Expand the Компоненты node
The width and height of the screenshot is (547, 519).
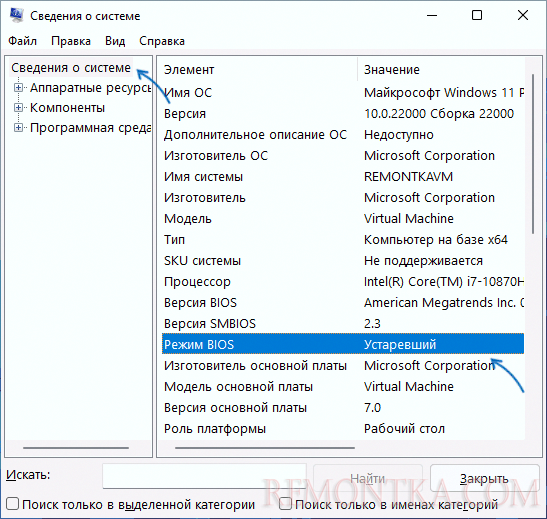pyautogui.click(x=18, y=108)
